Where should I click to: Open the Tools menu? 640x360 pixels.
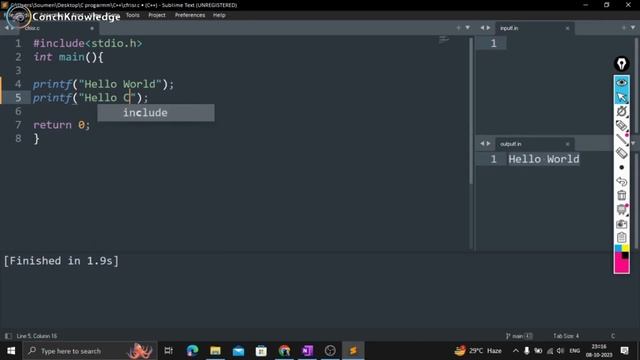[132, 15]
